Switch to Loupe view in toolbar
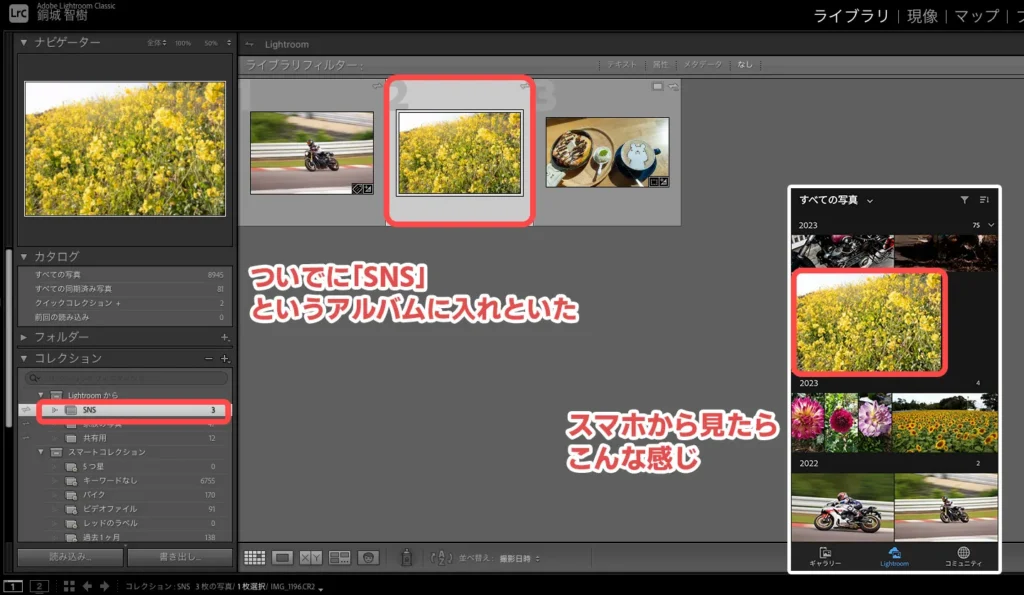 tap(283, 557)
